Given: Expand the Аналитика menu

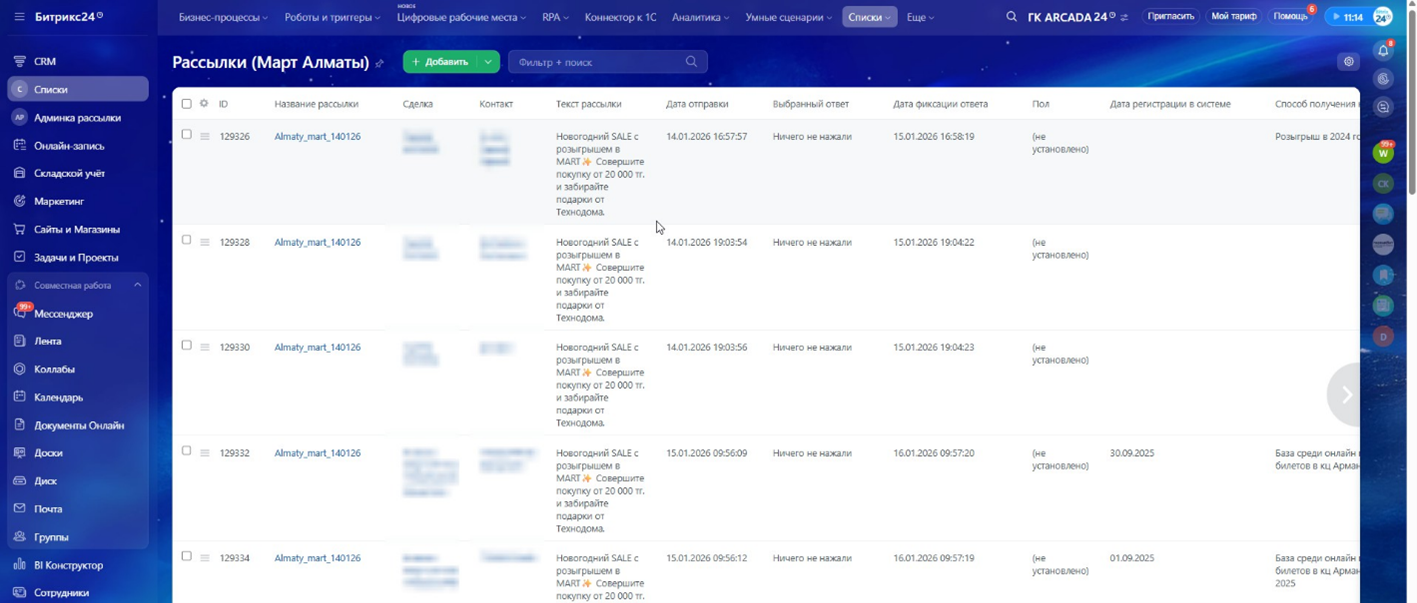Looking at the screenshot, I should pyautogui.click(x=700, y=17).
